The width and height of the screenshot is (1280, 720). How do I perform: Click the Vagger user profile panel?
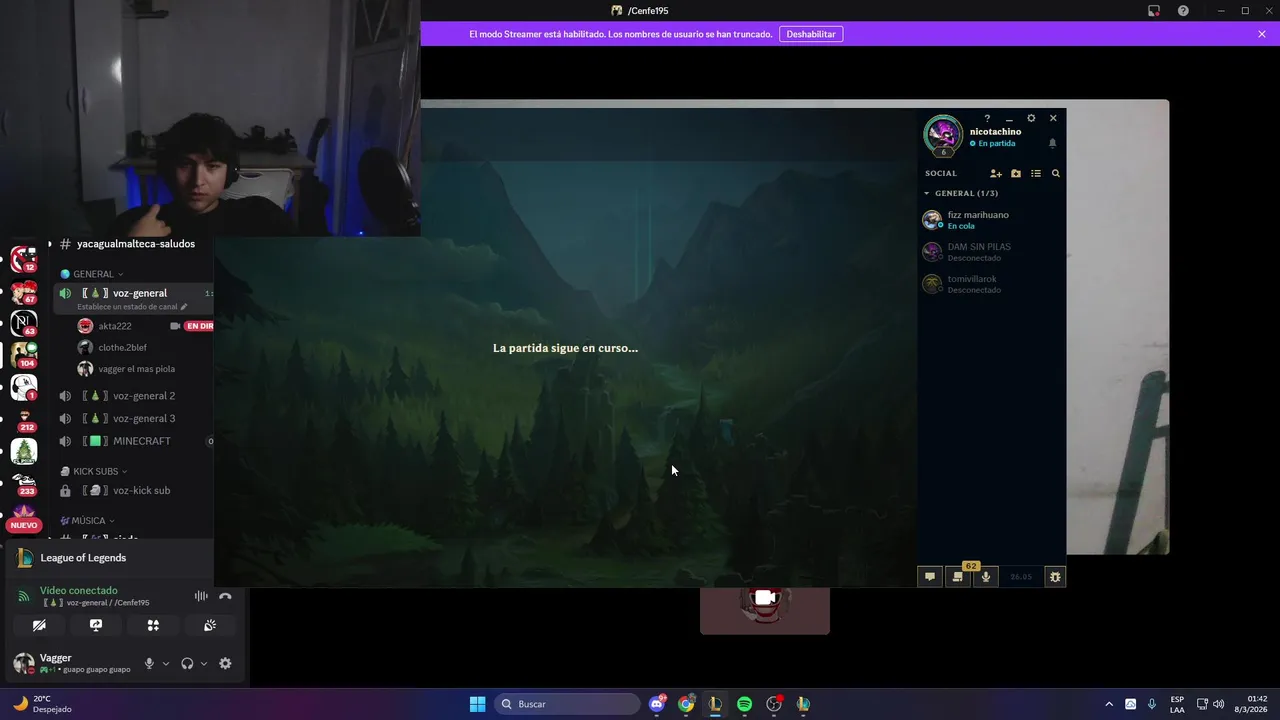point(73,663)
